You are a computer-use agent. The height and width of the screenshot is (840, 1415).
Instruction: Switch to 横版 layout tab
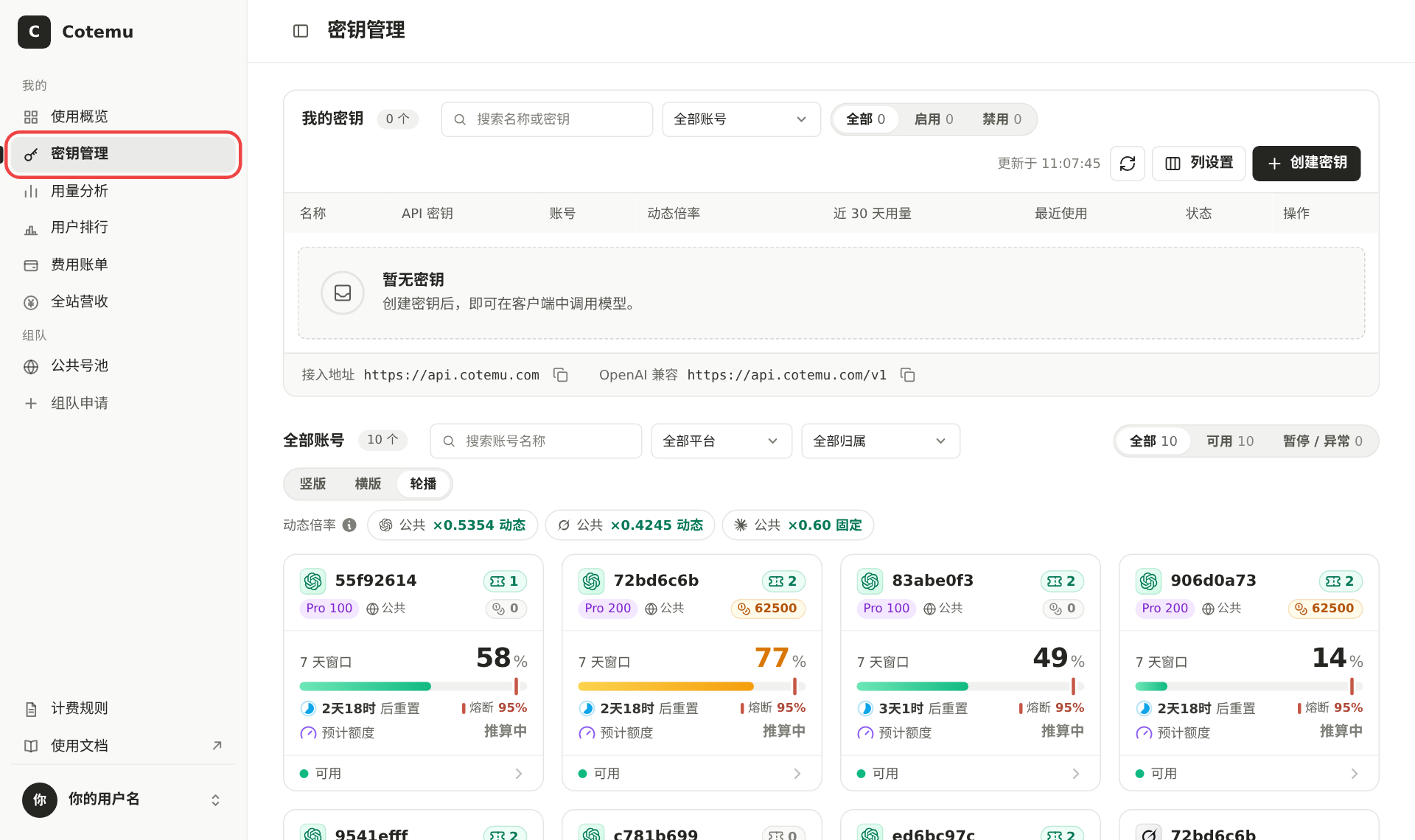(x=368, y=484)
